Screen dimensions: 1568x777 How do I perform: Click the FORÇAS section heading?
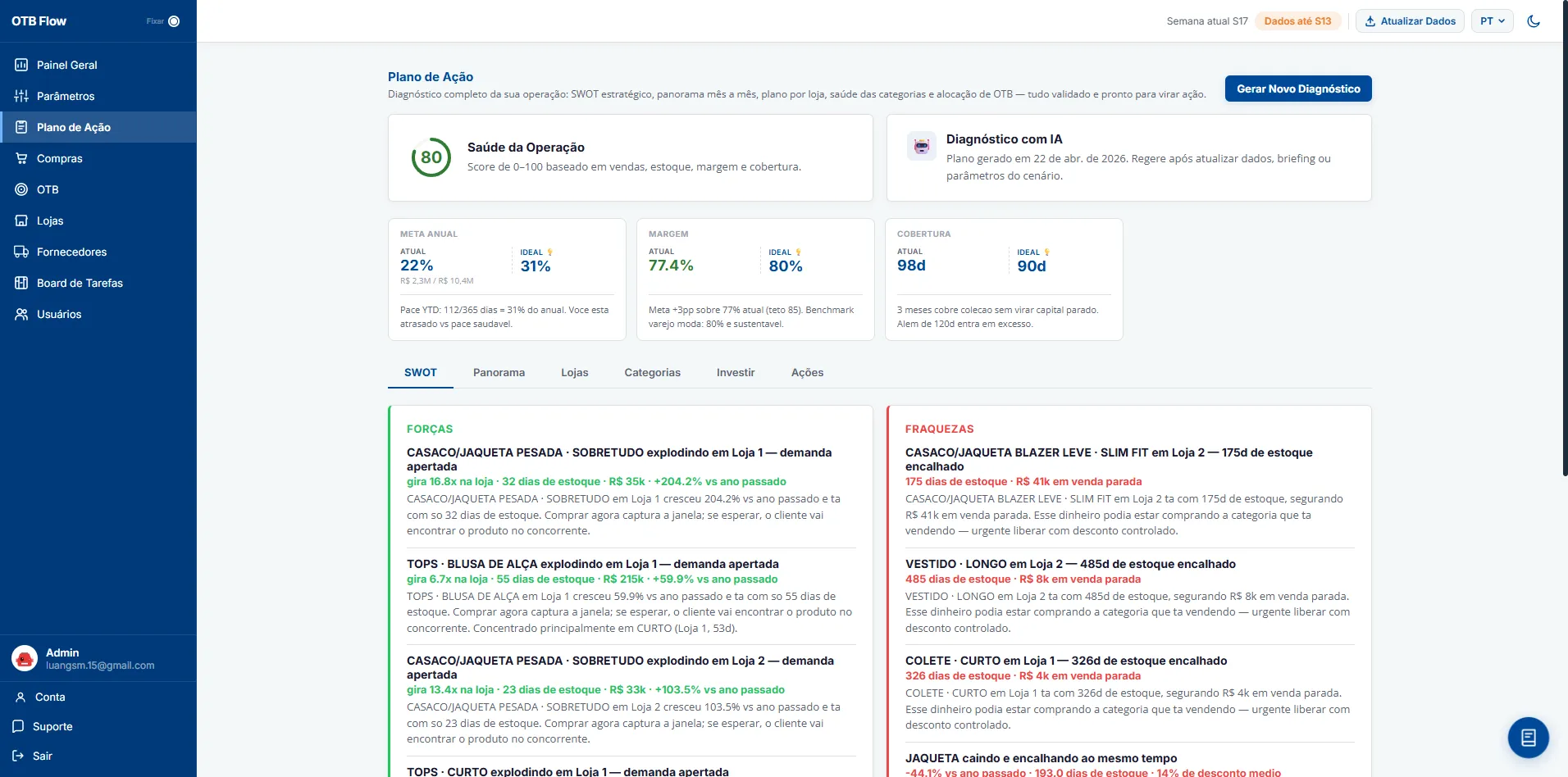(x=430, y=429)
